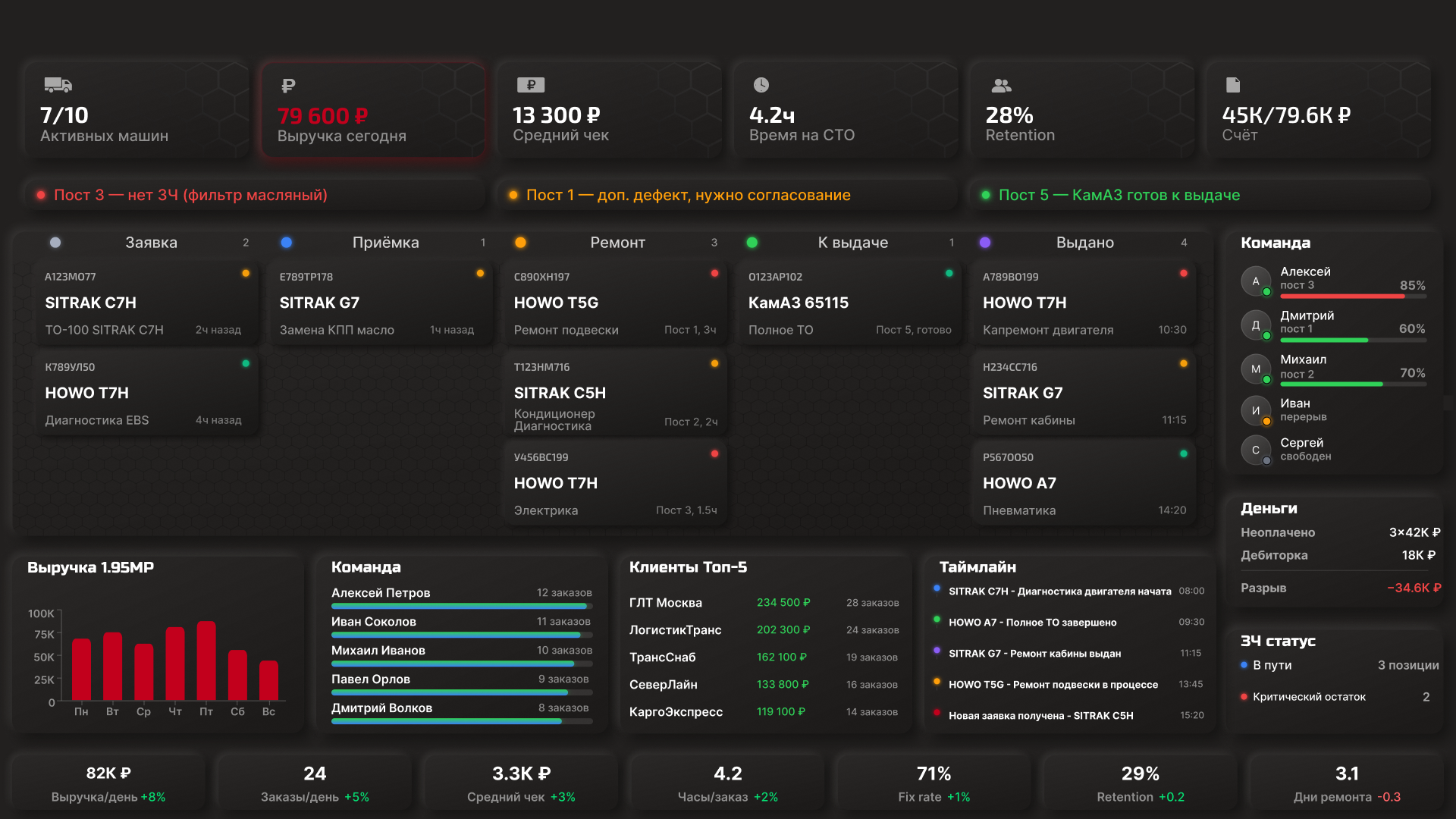Open the Выдано column header
The image size is (1456, 819).
coord(1084,243)
